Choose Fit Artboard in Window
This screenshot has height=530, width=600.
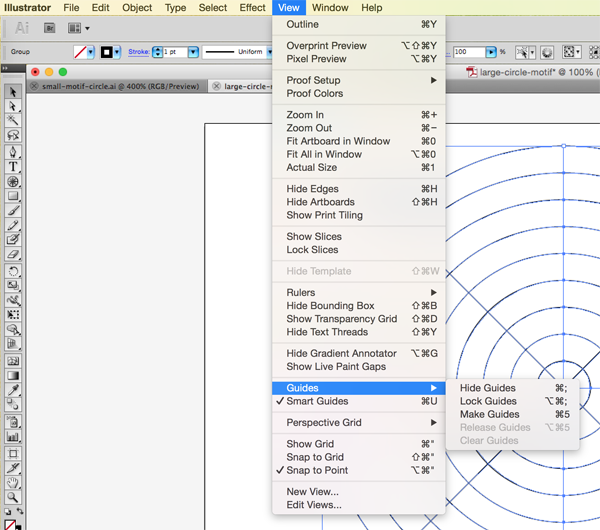click(x=359, y=141)
